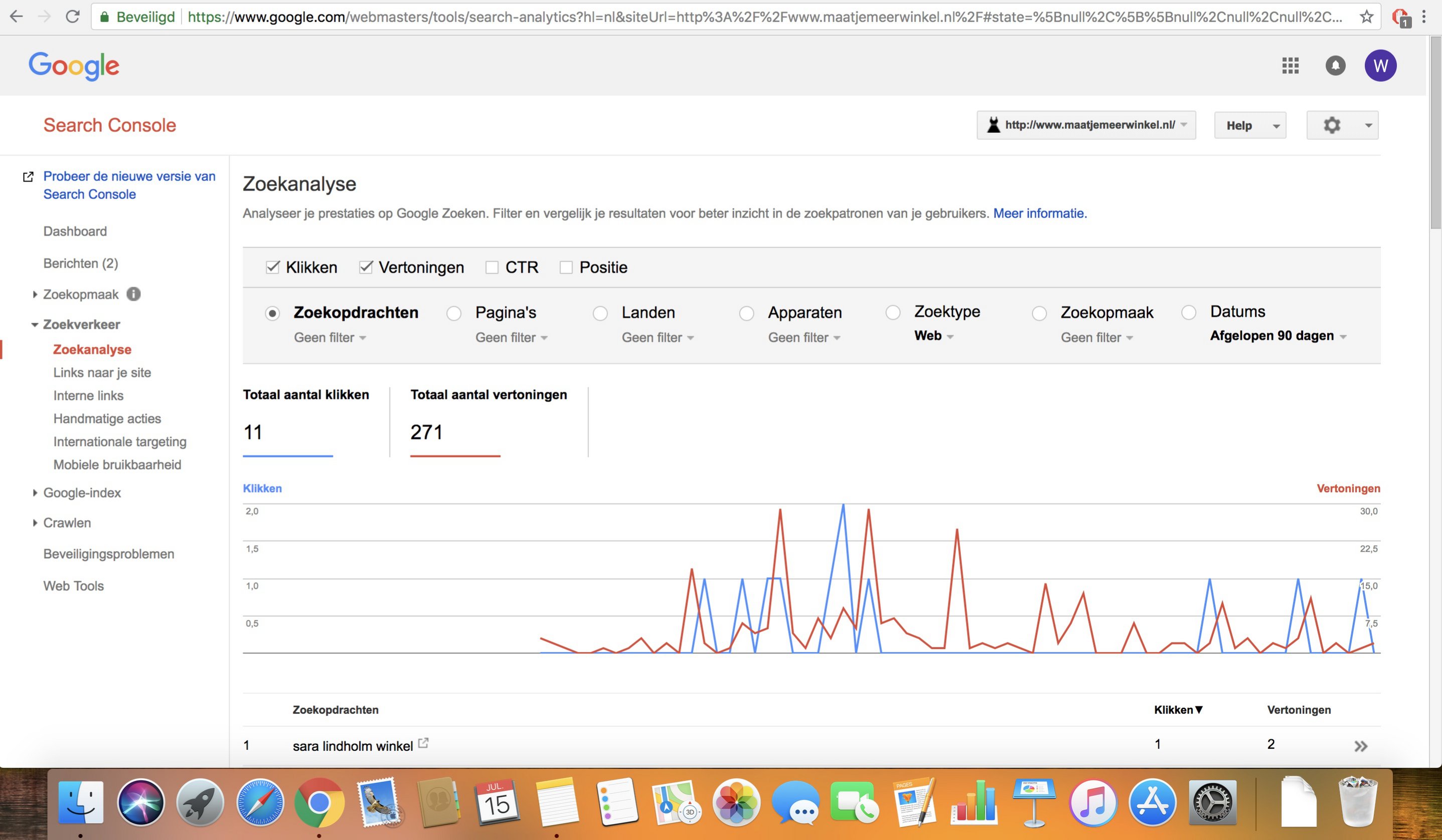The height and width of the screenshot is (840, 1442).
Task: Open settings gear dropdown
Action: tap(1342, 125)
